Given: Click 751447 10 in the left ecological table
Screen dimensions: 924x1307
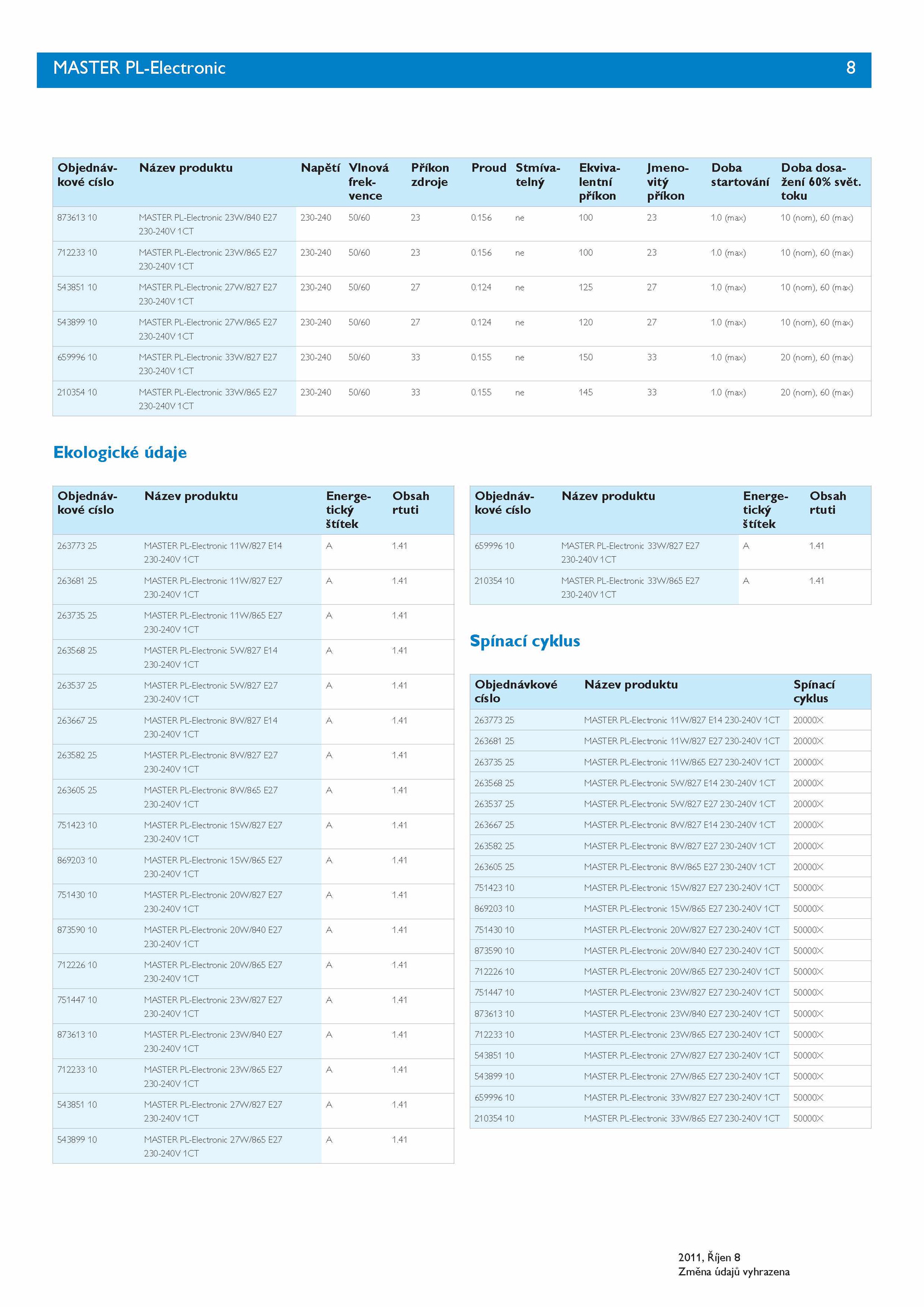Looking at the screenshot, I should 77,1000.
